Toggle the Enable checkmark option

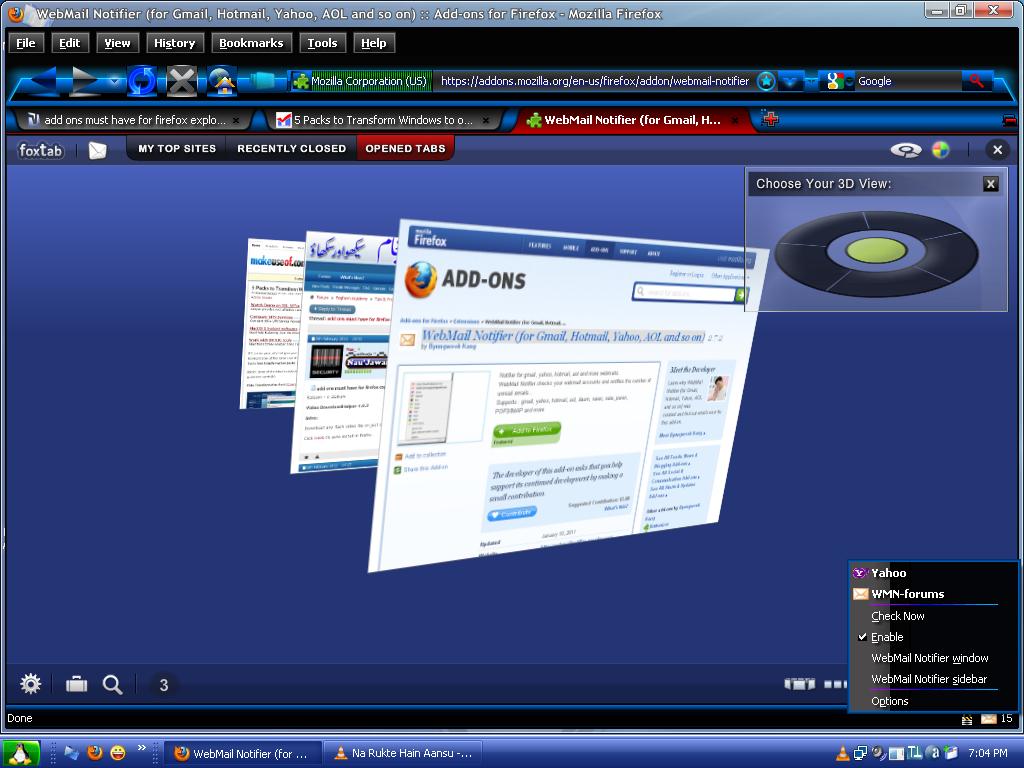coord(933,637)
